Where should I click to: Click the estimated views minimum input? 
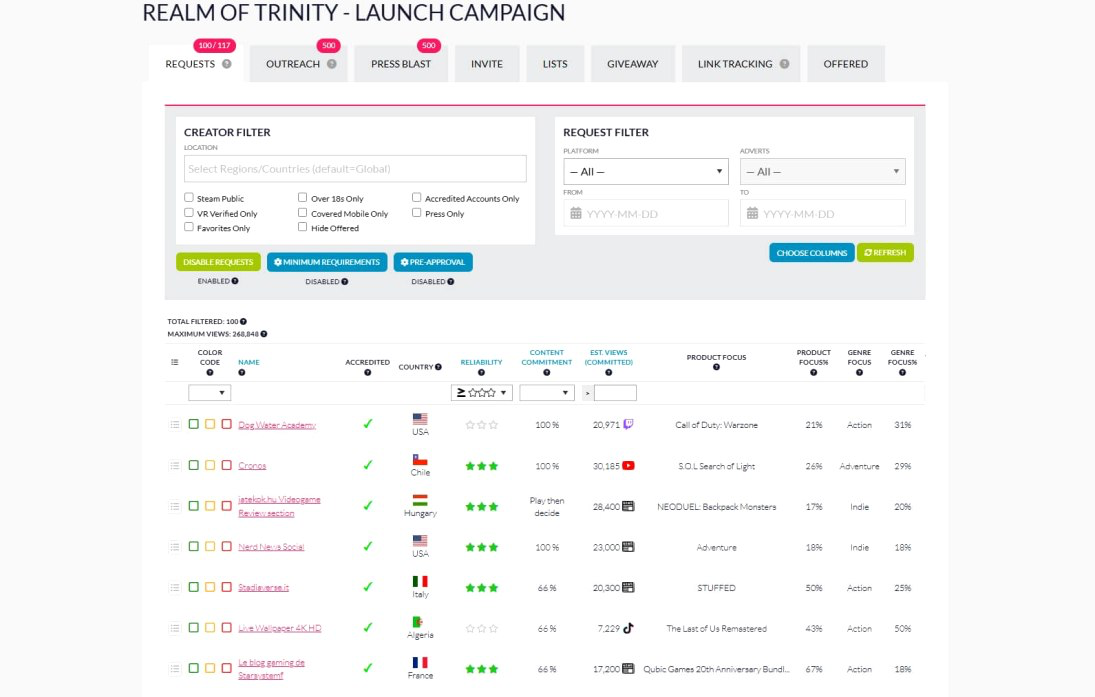point(615,392)
